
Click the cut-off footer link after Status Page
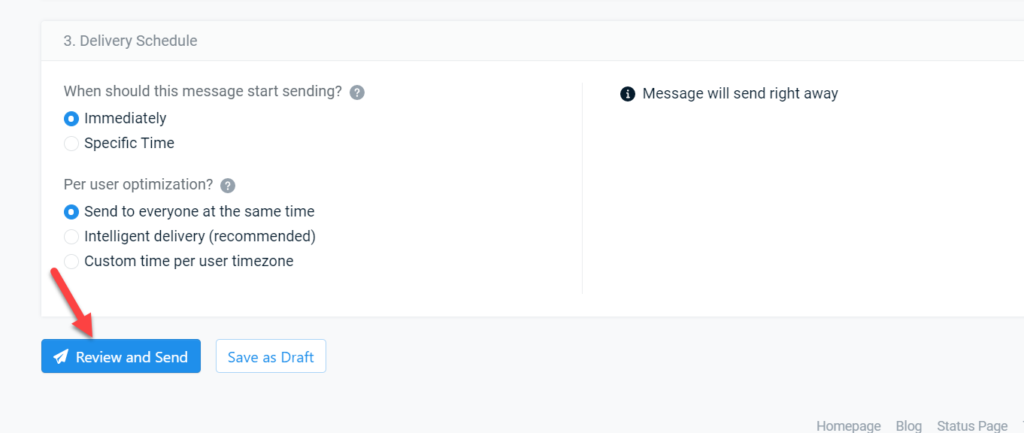(1021, 425)
